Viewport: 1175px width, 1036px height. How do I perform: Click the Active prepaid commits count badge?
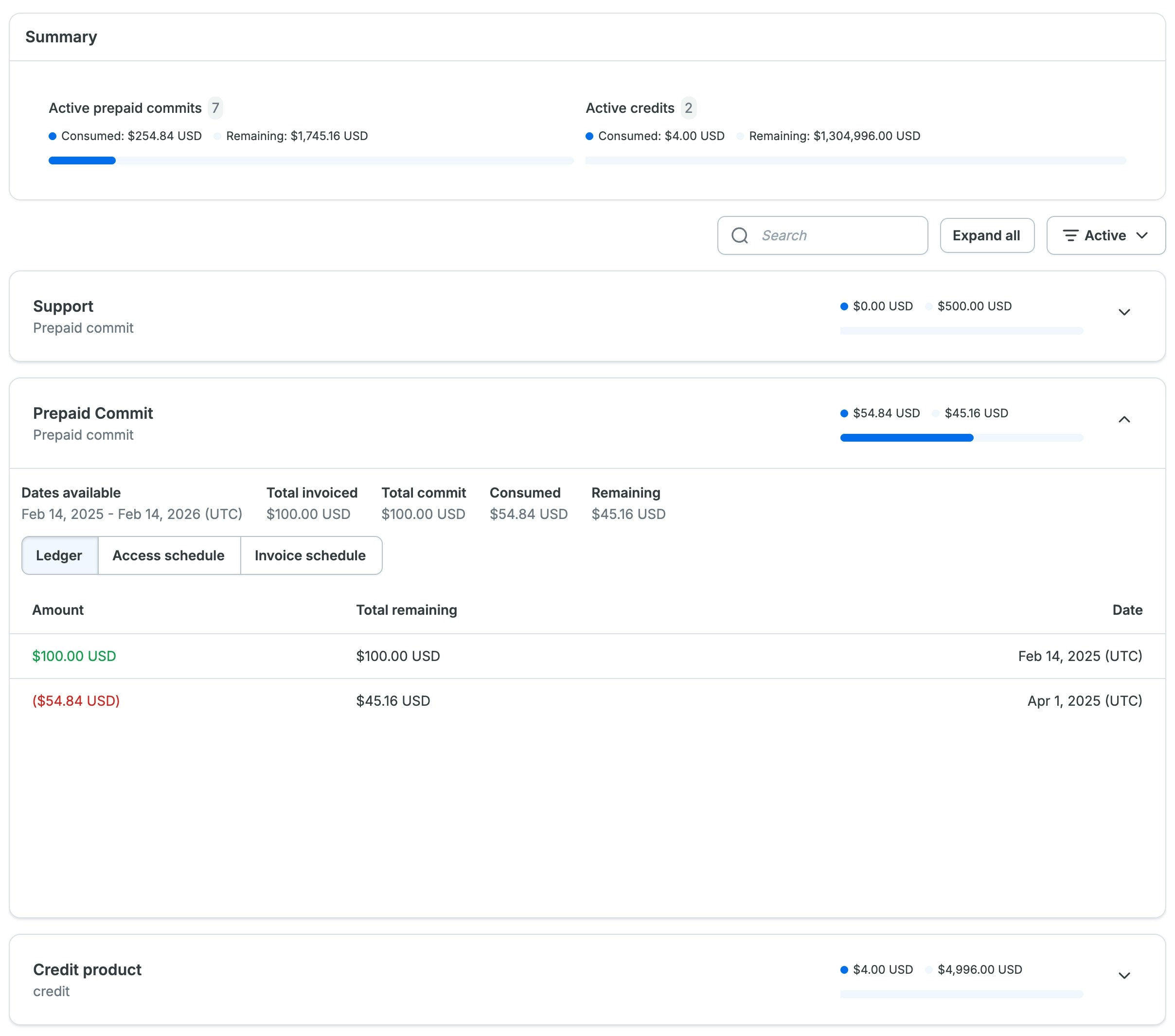tap(215, 107)
